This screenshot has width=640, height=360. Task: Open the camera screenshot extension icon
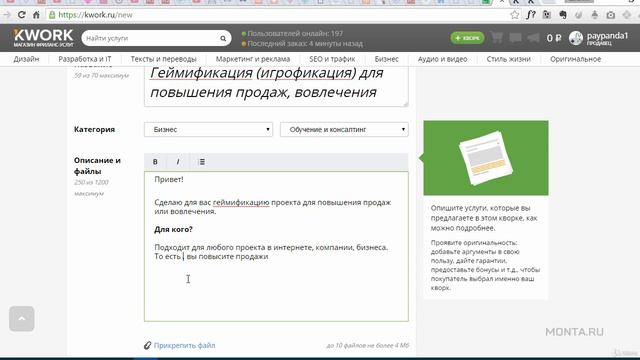coord(611,15)
